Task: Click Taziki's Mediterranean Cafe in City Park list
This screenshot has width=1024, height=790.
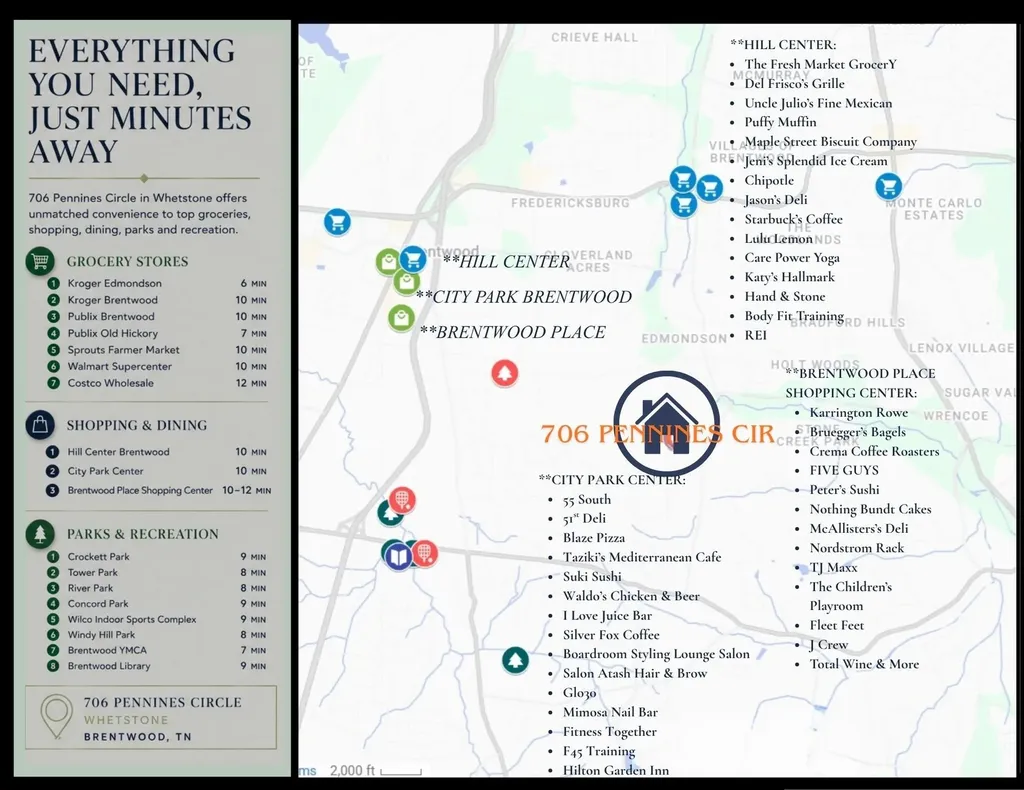Action: click(x=642, y=557)
